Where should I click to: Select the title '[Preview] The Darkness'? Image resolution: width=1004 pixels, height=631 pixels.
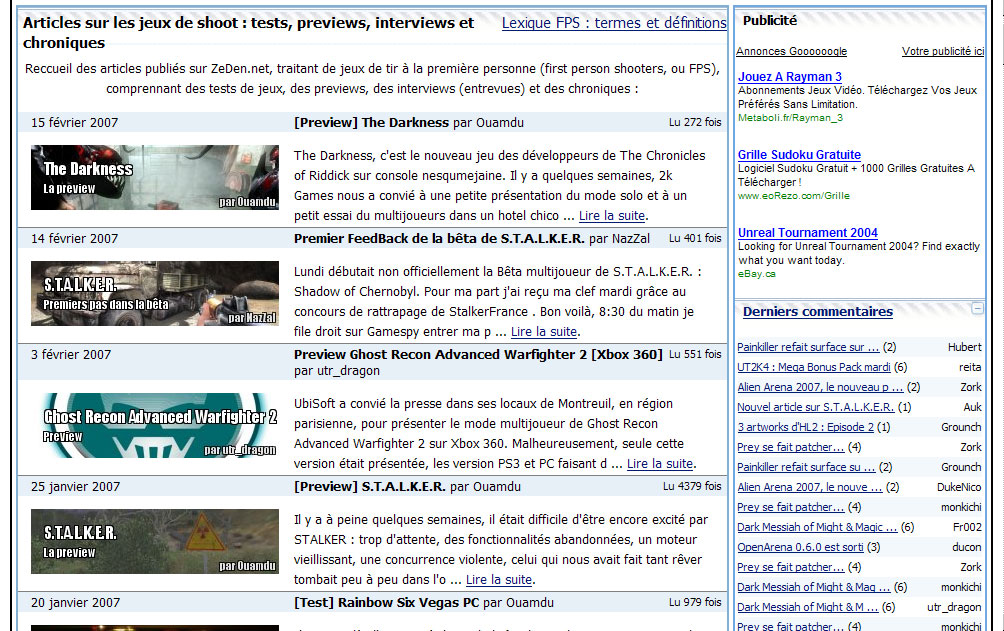[x=371, y=122]
